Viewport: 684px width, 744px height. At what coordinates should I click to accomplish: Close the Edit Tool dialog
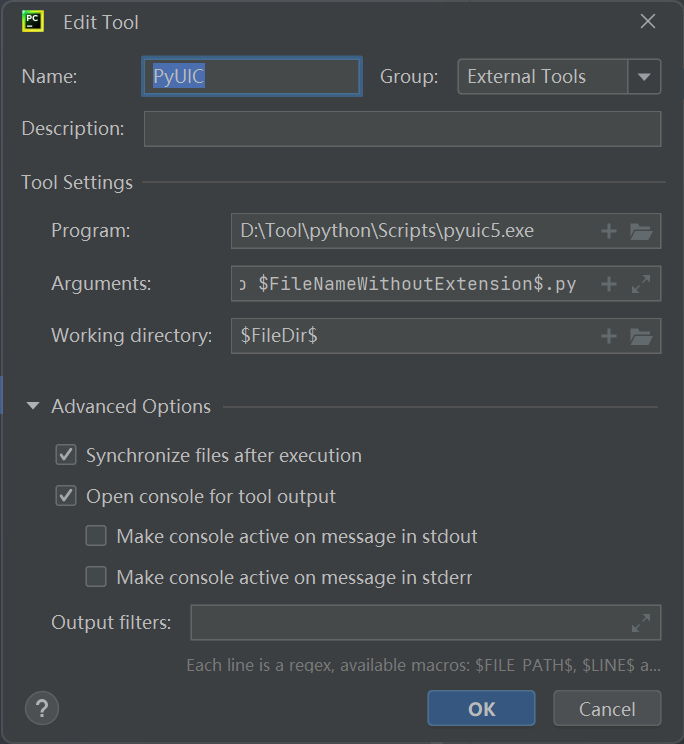pos(648,22)
